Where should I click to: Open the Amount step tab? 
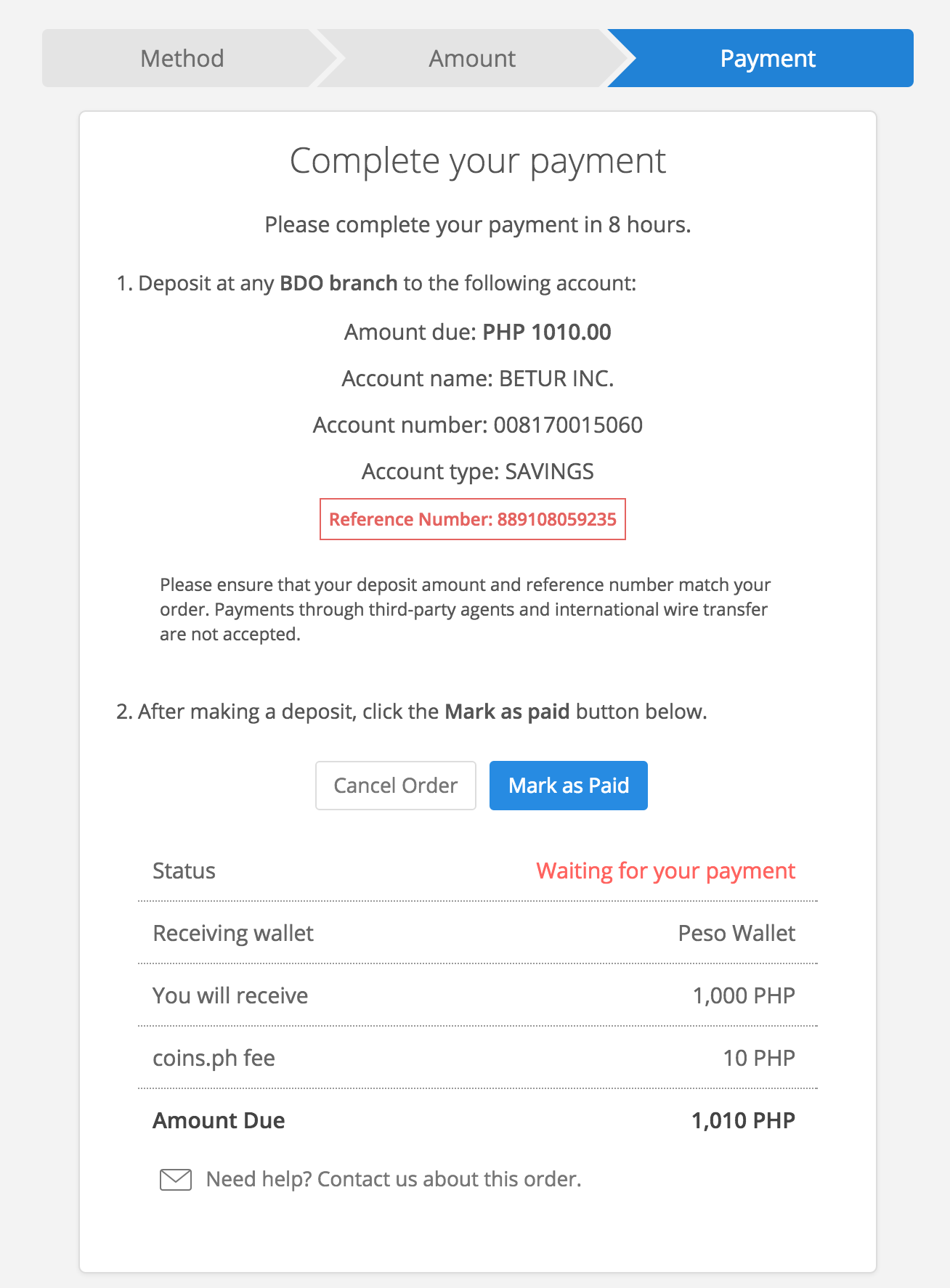pyautogui.click(x=472, y=58)
